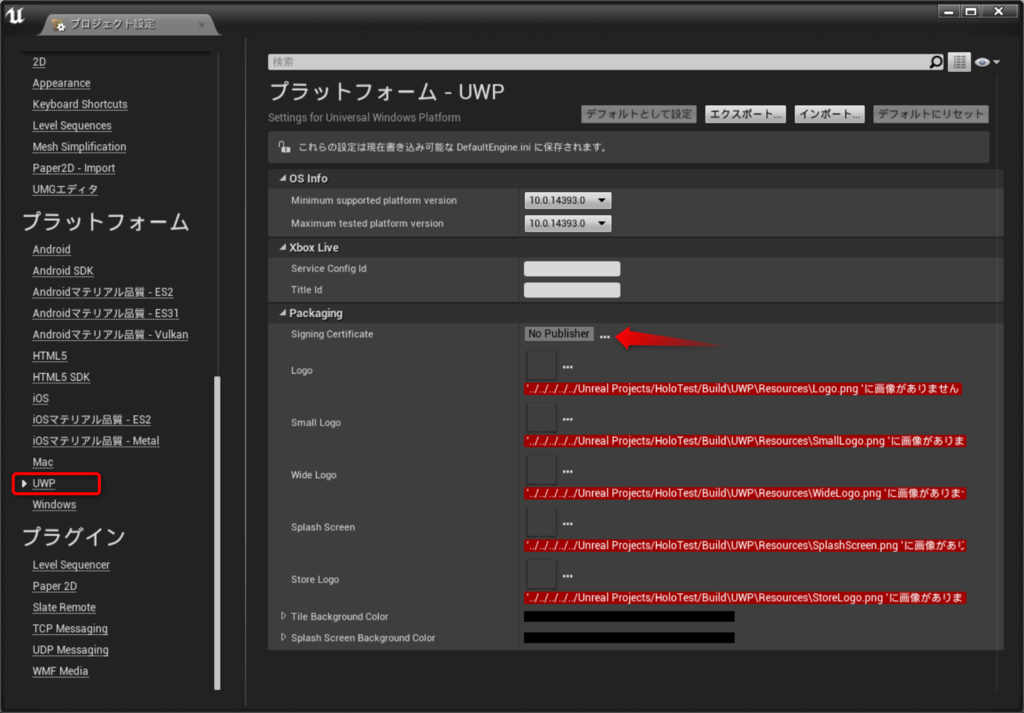Open the Android platform settings
This screenshot has height=713, width=1024.
point(52,250)
